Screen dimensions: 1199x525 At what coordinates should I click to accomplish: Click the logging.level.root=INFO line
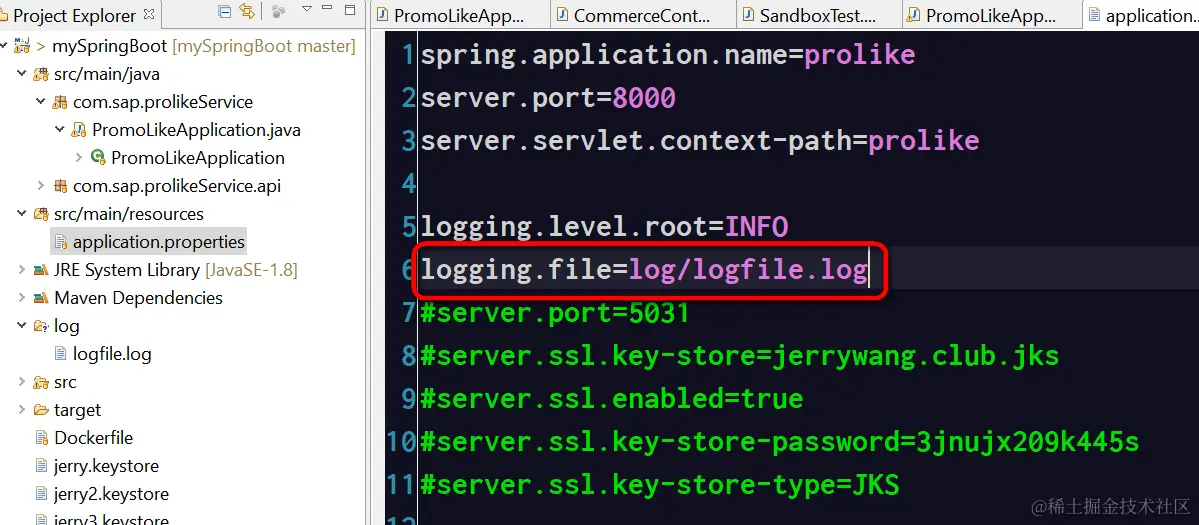604,227
